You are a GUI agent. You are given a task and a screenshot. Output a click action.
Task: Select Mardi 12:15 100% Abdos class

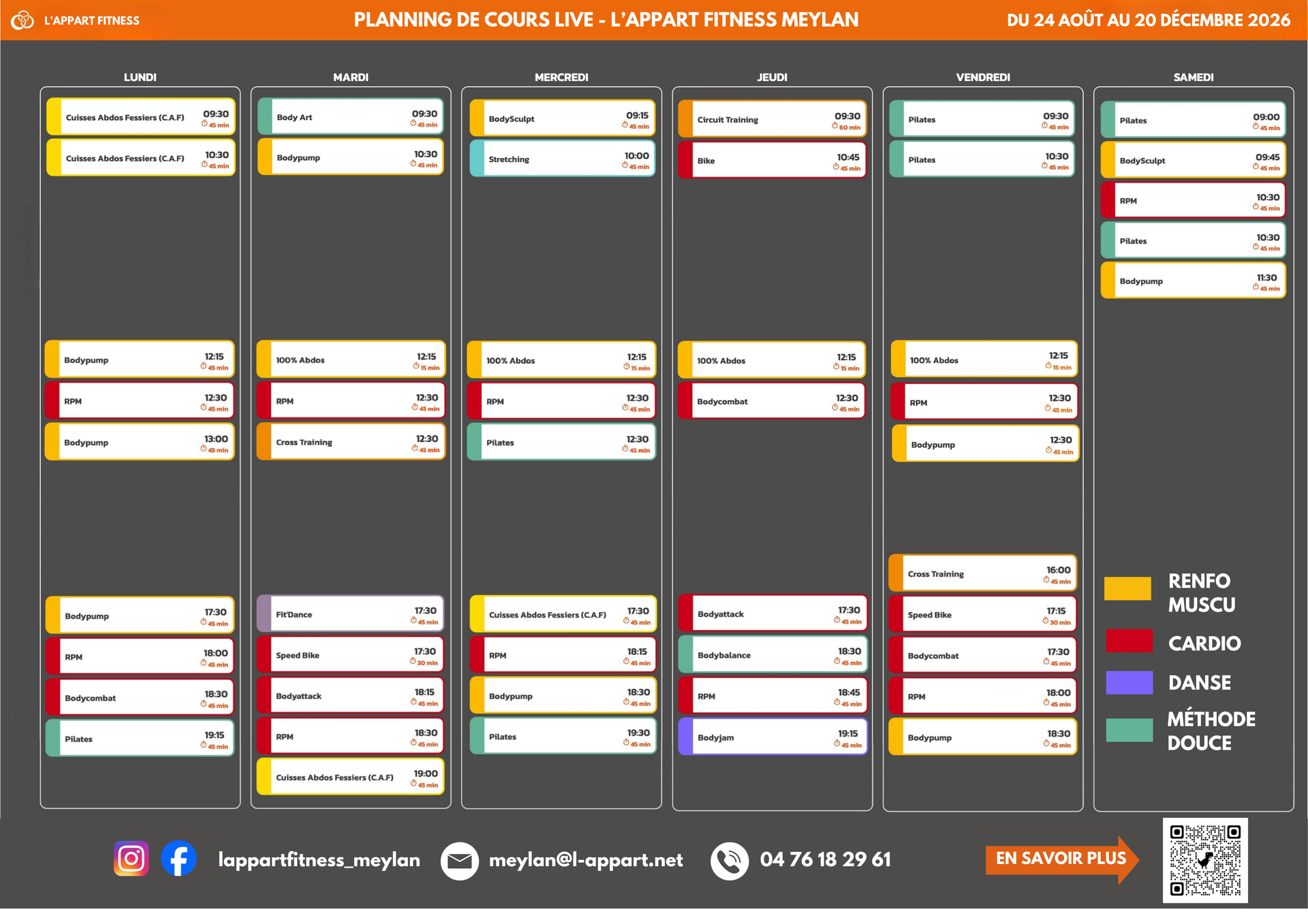(x=351, y=360)
